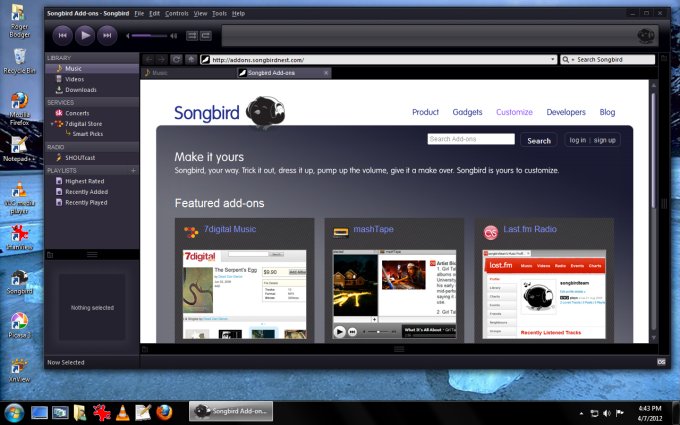Select Music in the library
The width and height of the screenshot is (680, 425).
[x=92, y=69]
